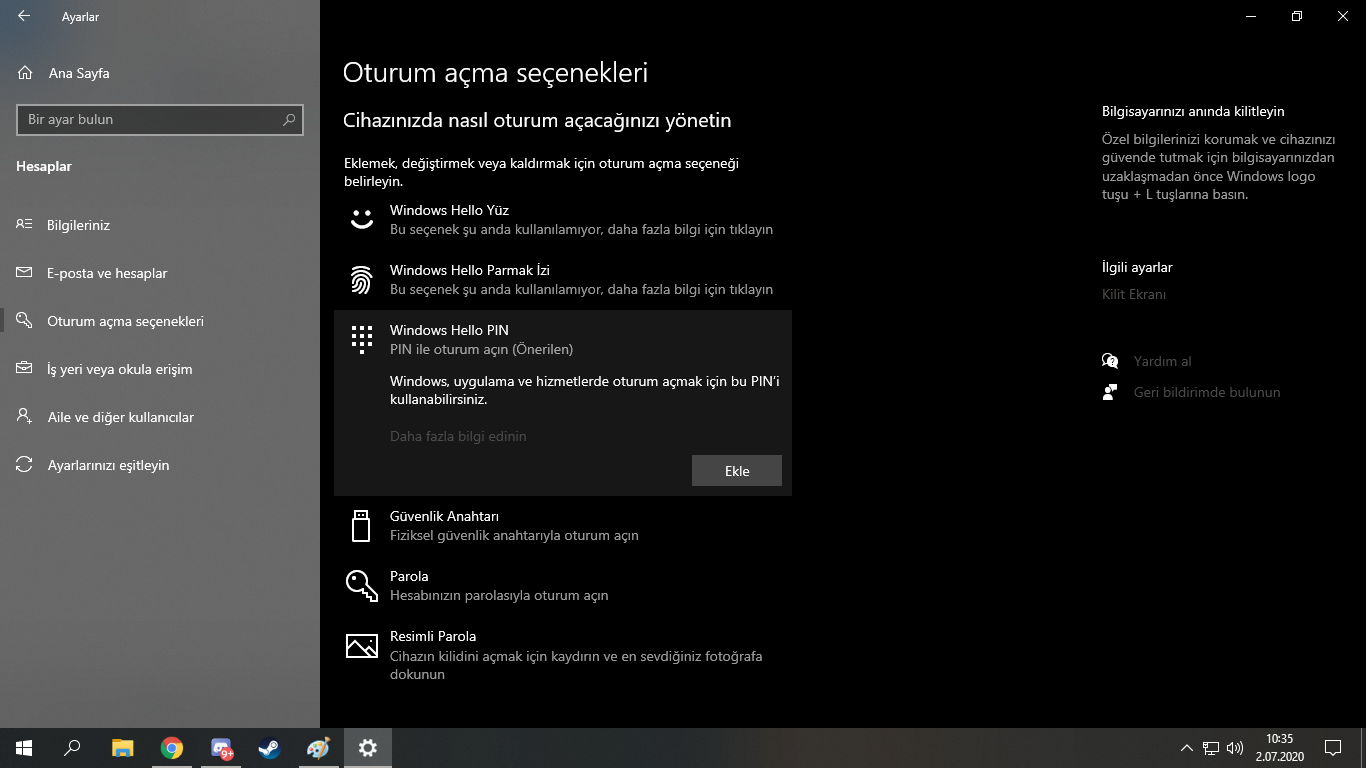Expand the Güvenlik Anahtarı option

click(x=563, y=525)
